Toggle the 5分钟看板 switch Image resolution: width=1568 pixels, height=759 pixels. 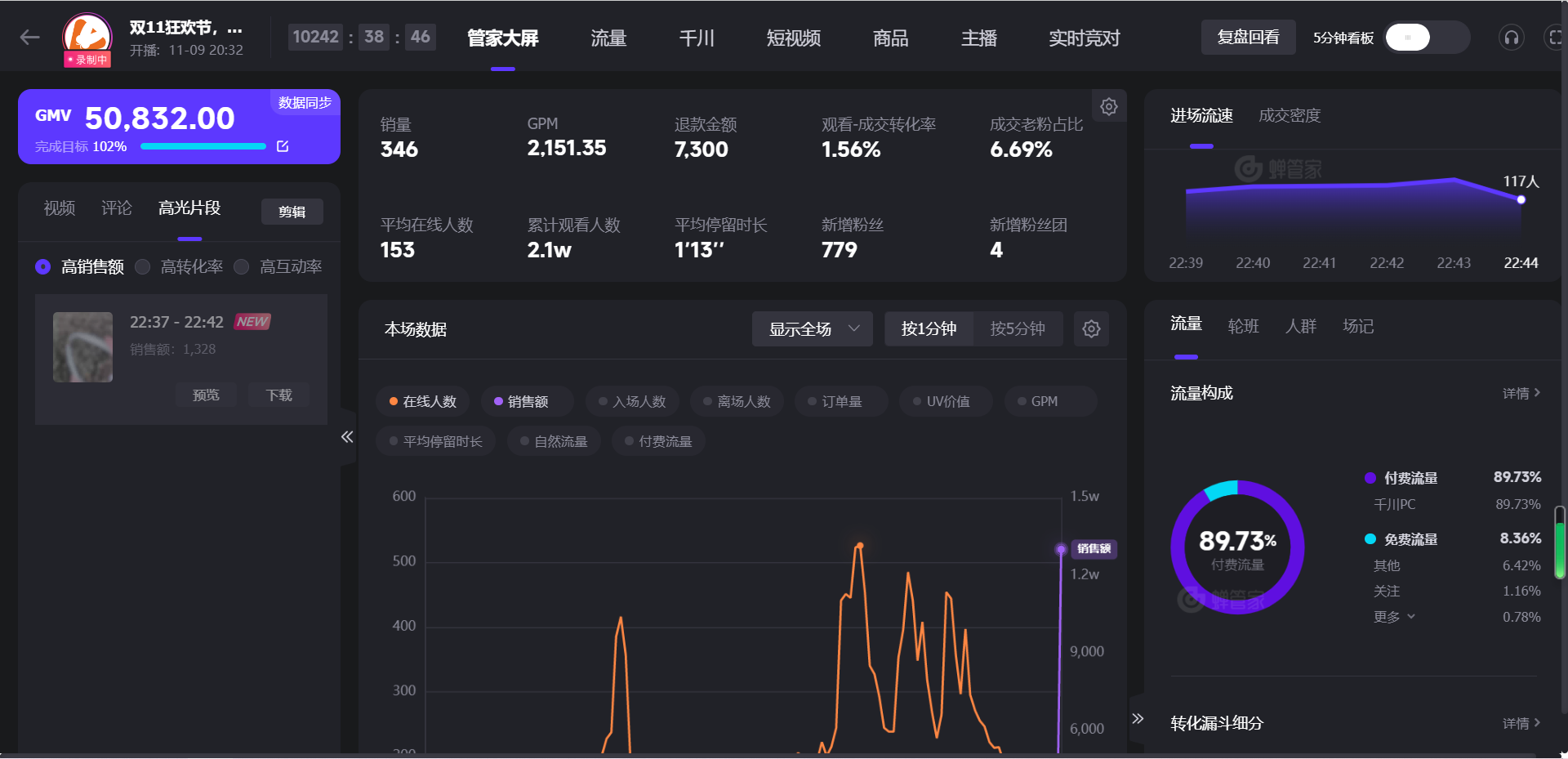click(1427, 38)
